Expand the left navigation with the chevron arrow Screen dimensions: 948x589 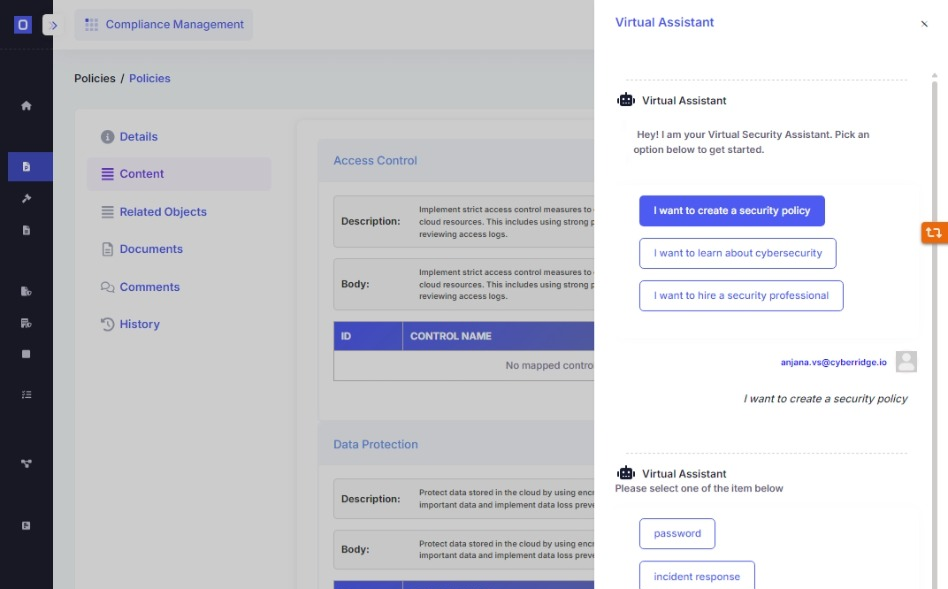pos(52,26)
